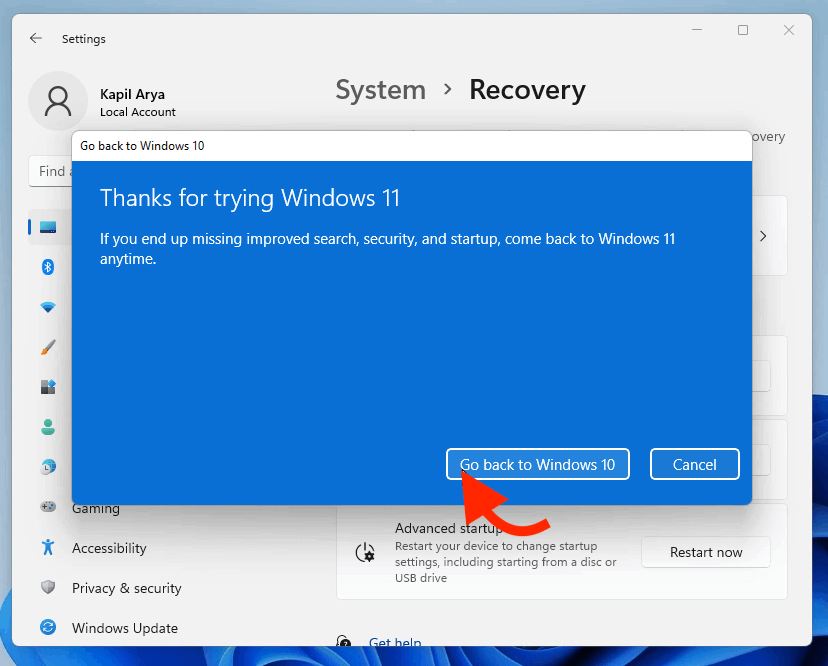
Task: Select the Bluetooth & devices icon in sidebar
Action: pyautogui.click(x=48, y=267)
